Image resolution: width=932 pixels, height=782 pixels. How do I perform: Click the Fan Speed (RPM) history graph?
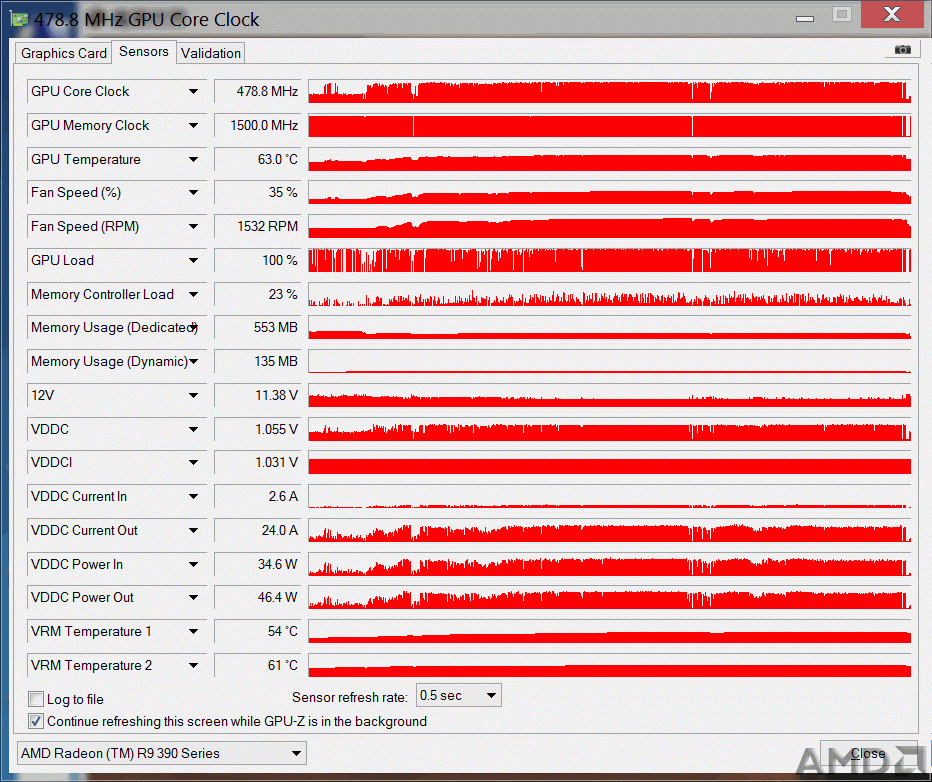point(609,226)
